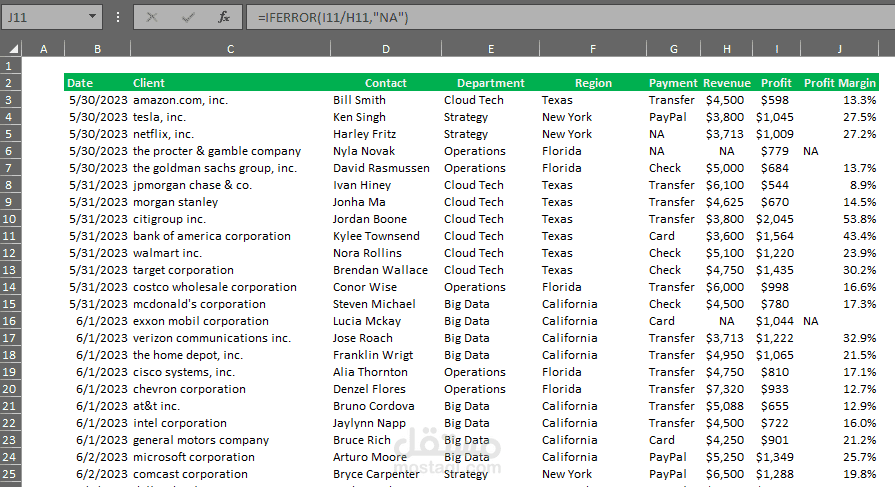The width and height of the screenshot is (895, 487).
Task: Select column A header
Action: pos(43,49)
